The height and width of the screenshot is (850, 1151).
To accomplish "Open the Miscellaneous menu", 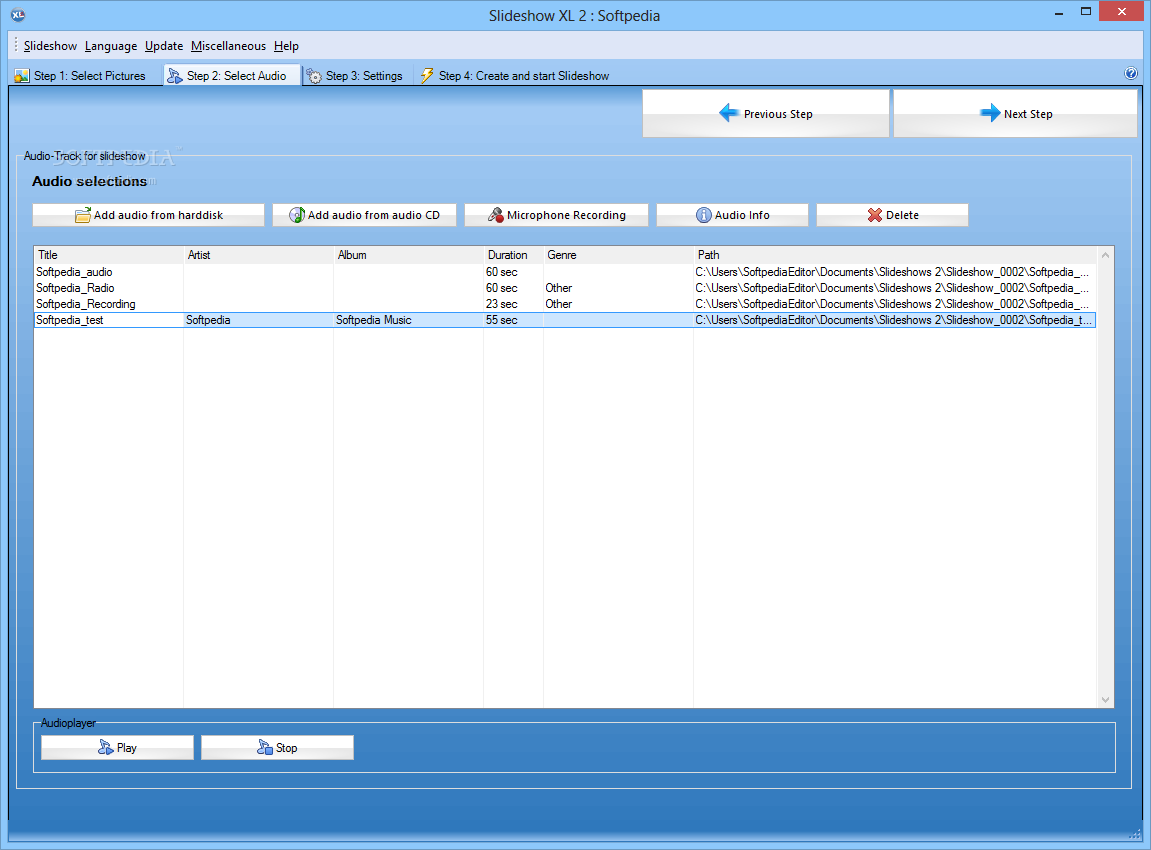I will click(x=228, y=46).
